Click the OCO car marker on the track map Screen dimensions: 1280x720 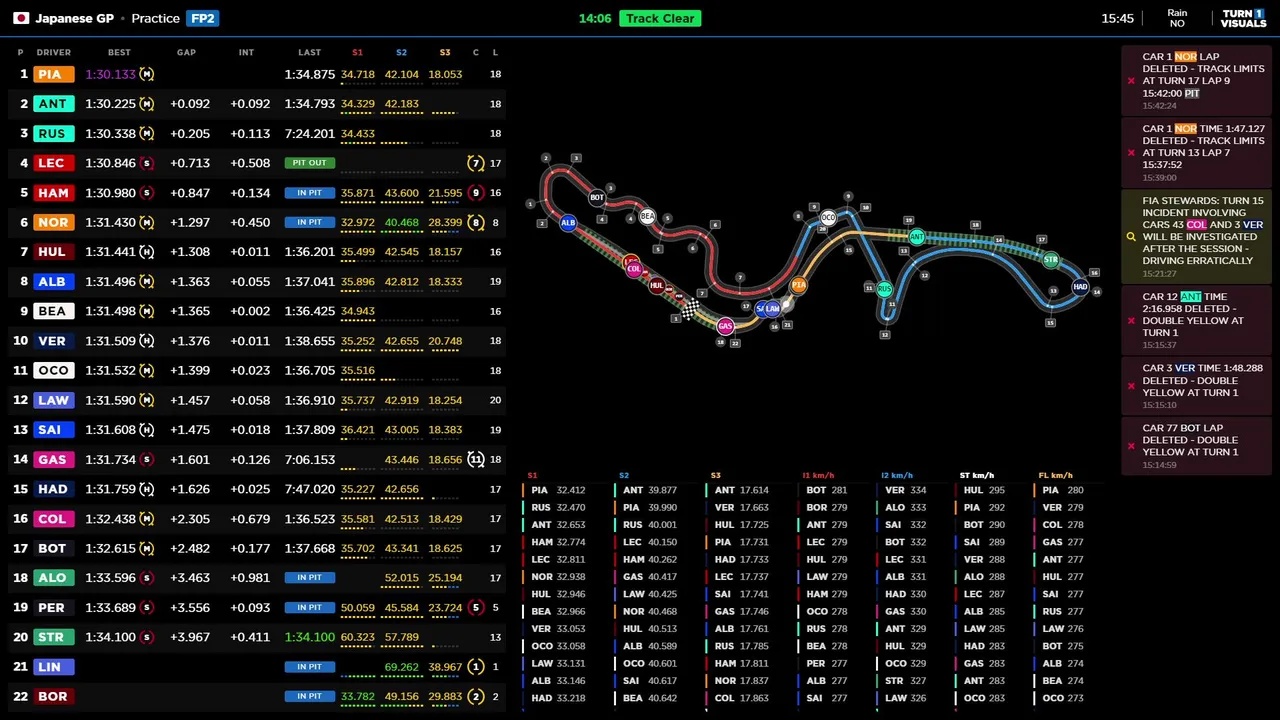828,217
